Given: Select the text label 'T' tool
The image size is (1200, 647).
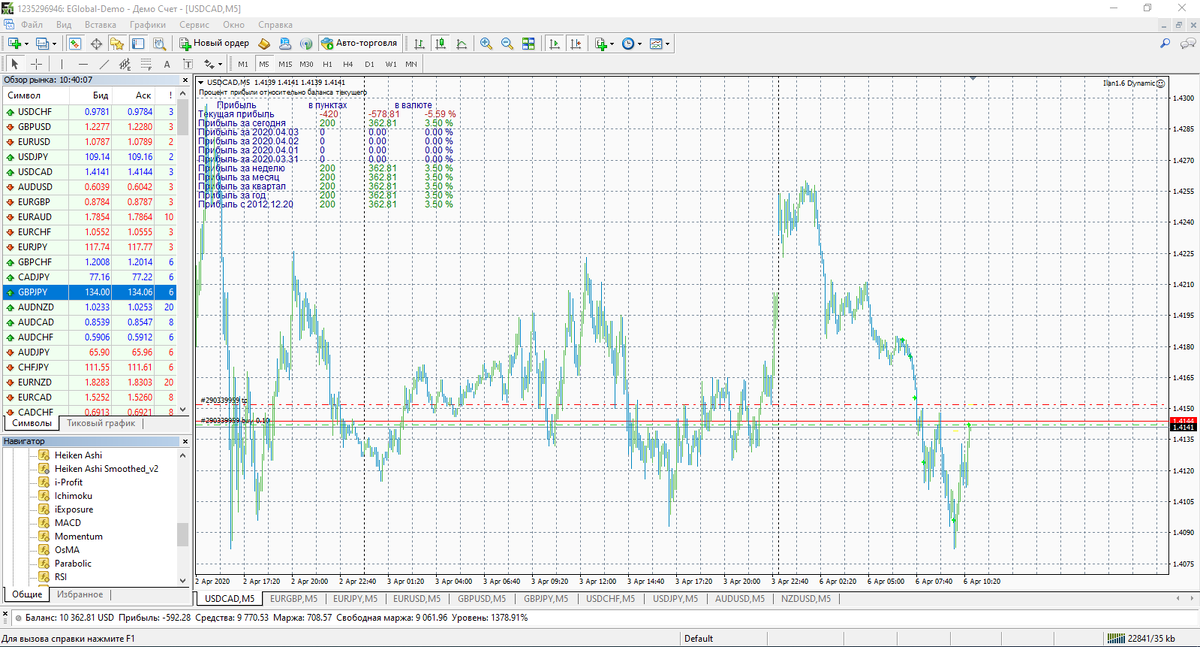Looking at the screenshot, I should tap(187, 63).
